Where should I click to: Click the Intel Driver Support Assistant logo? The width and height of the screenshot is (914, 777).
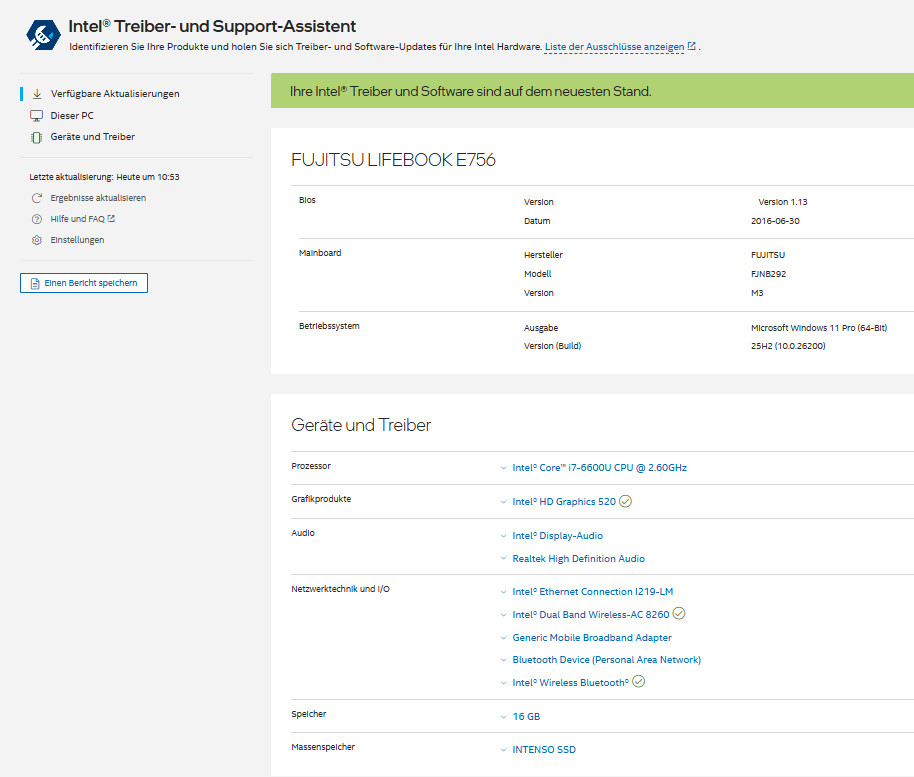(x=43, y=35)
